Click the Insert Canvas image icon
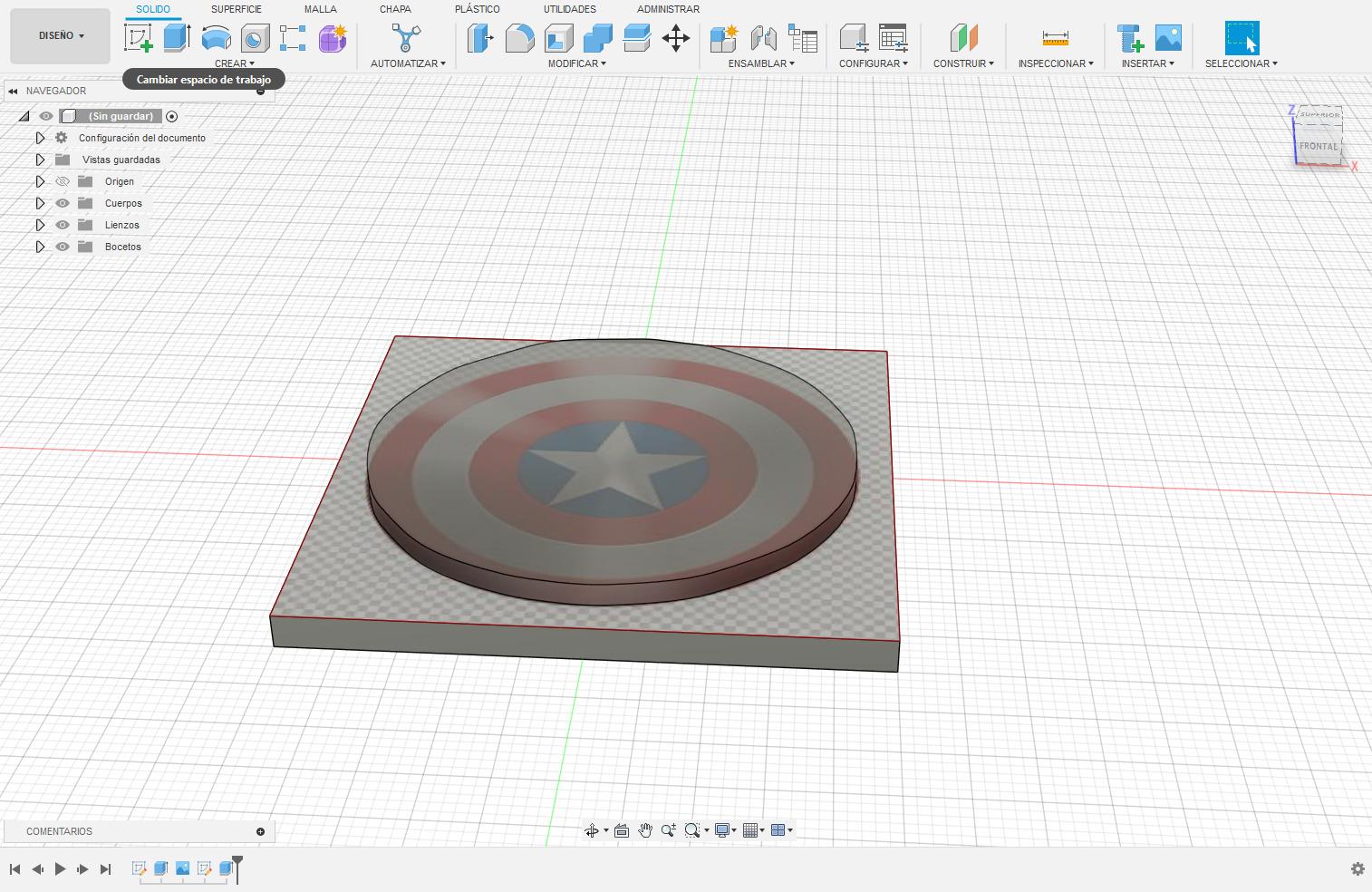The height and width of the screenshot is (892, 1372). coord(1169,38)
